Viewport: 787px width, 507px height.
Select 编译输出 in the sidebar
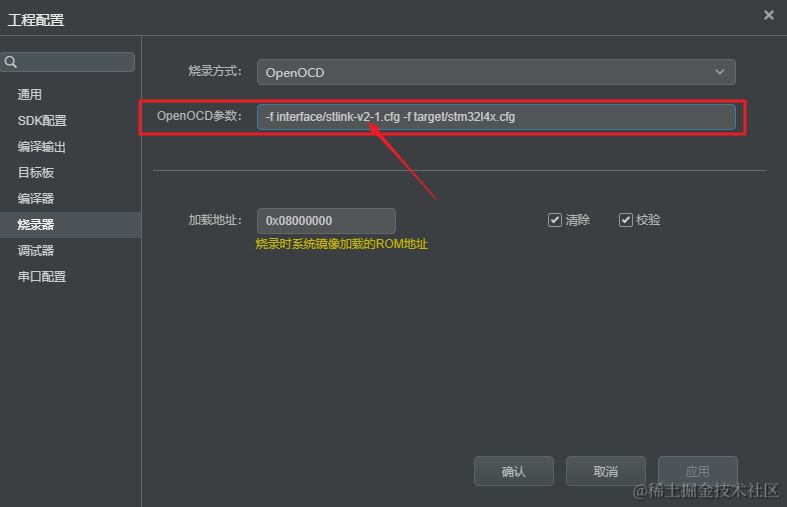coord(42,147)
